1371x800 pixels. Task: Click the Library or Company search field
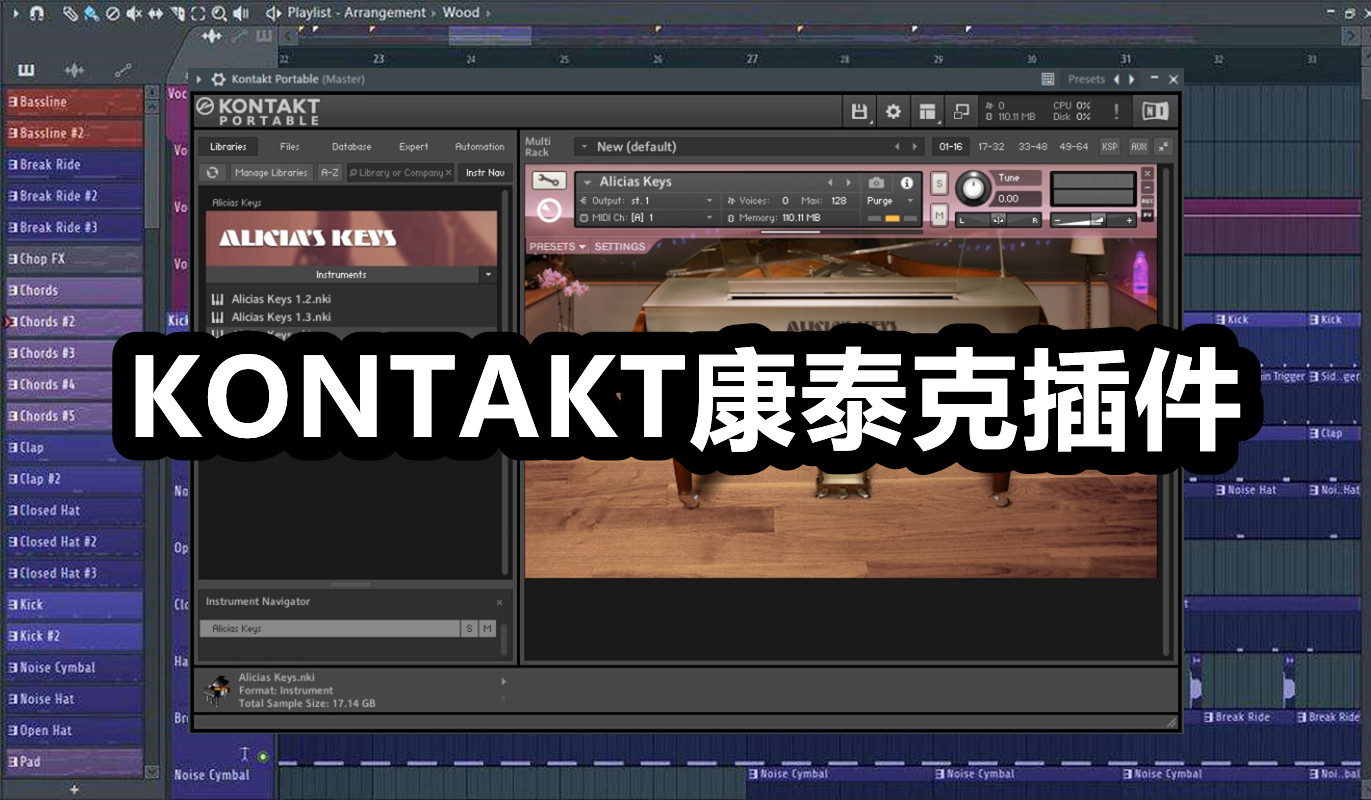coord(400,173)
